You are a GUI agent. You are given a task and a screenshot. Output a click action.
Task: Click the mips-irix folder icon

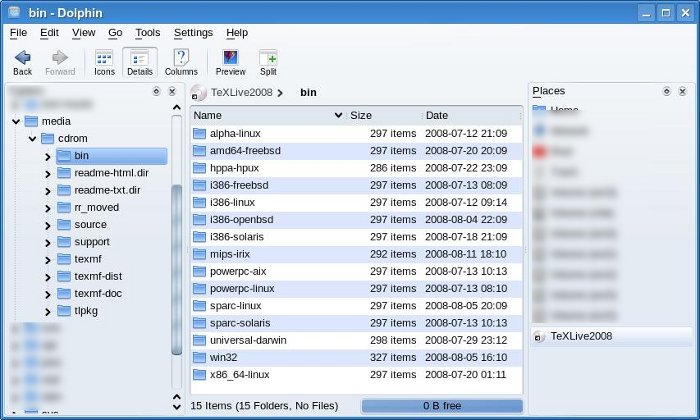199,254
